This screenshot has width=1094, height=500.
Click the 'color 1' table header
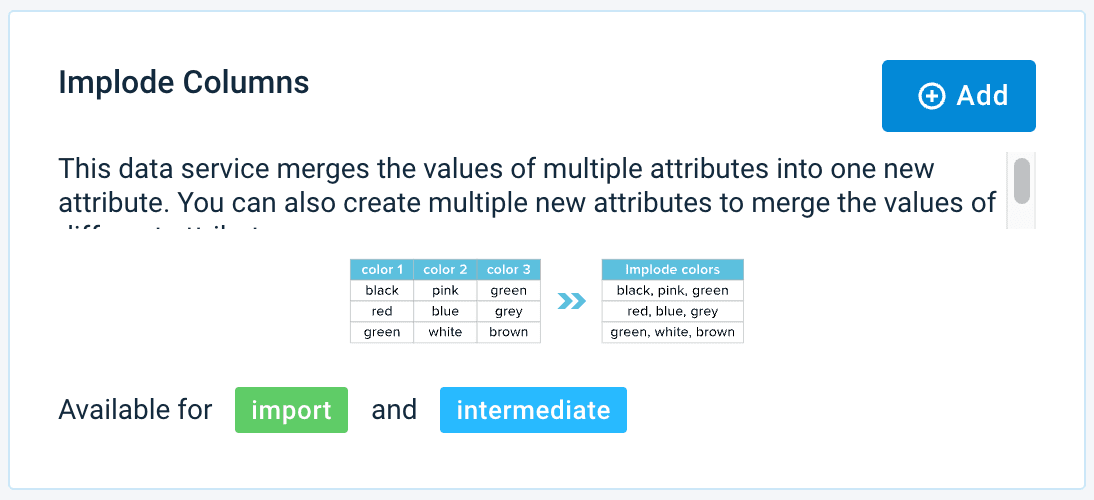(x=382, y=270)
